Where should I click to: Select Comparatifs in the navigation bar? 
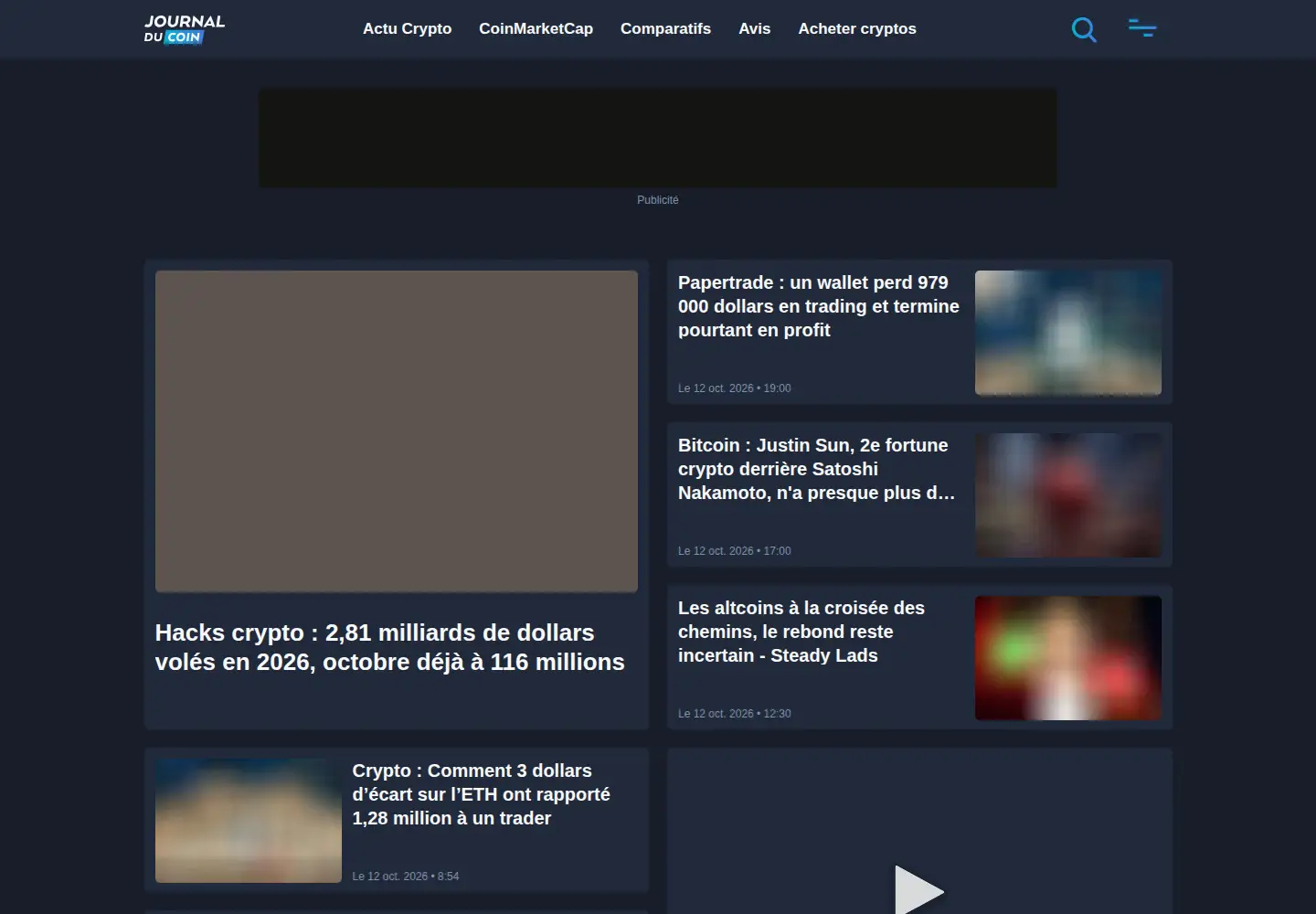665,28
